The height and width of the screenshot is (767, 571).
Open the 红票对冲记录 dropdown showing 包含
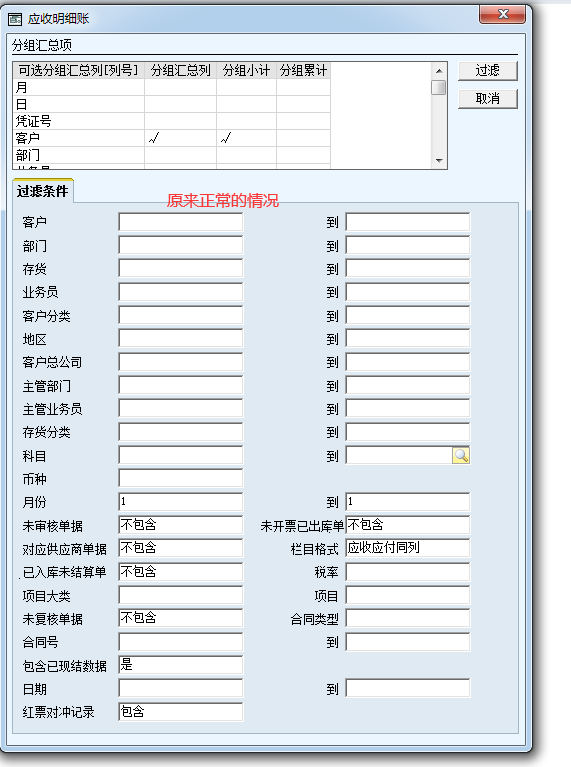tap(181, 711)
